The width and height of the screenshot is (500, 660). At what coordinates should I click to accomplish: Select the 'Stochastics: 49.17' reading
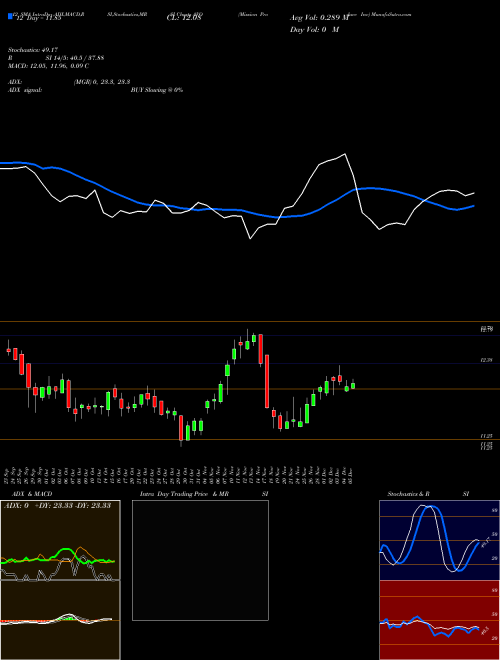[x=32, y=50]
